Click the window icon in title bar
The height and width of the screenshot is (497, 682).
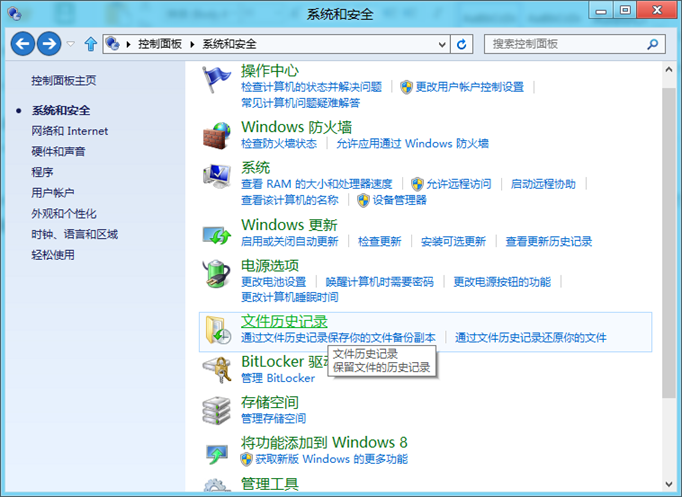pos(14,14)
